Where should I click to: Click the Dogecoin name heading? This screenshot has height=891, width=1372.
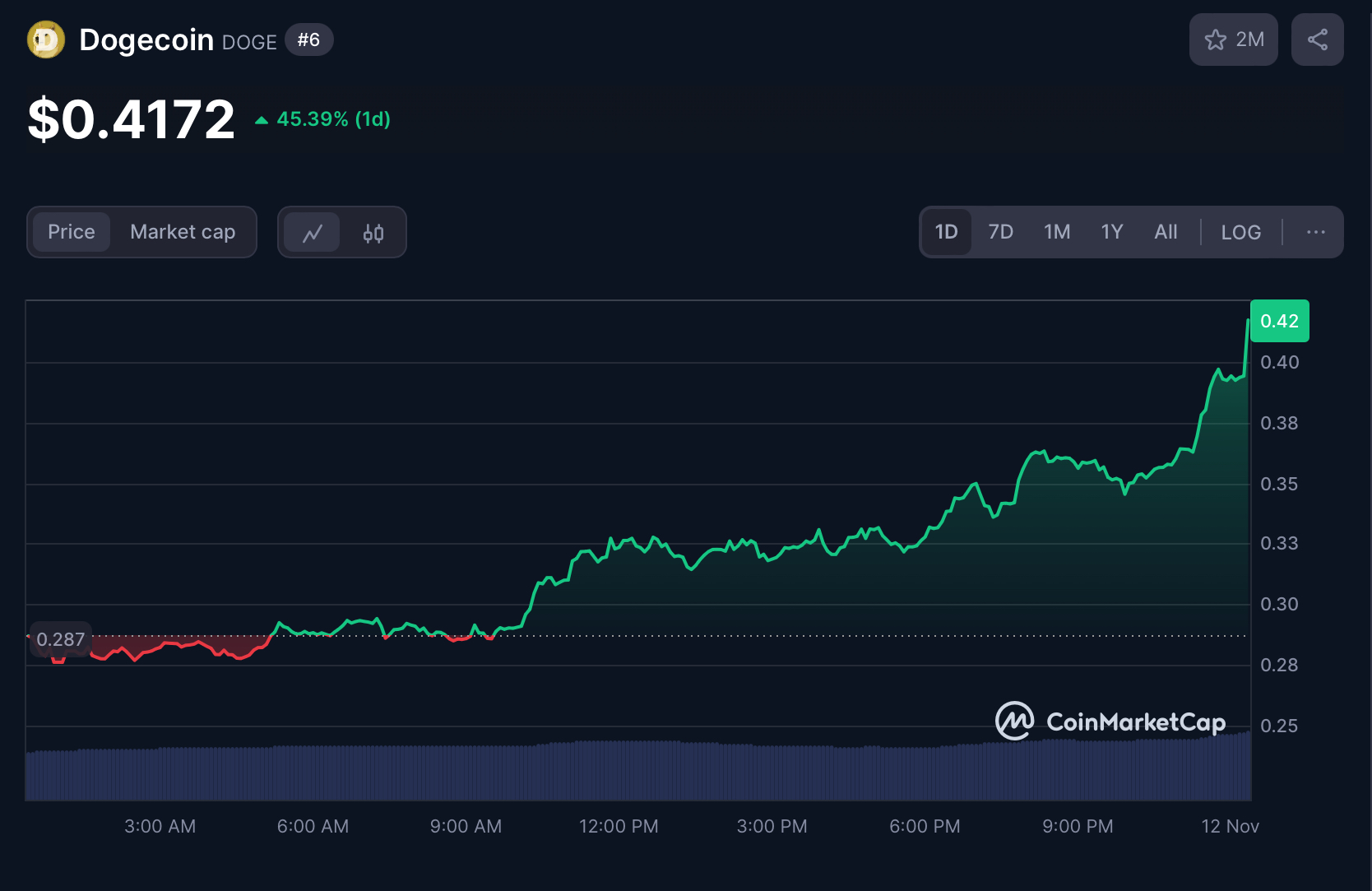click(x=146, y=39)
